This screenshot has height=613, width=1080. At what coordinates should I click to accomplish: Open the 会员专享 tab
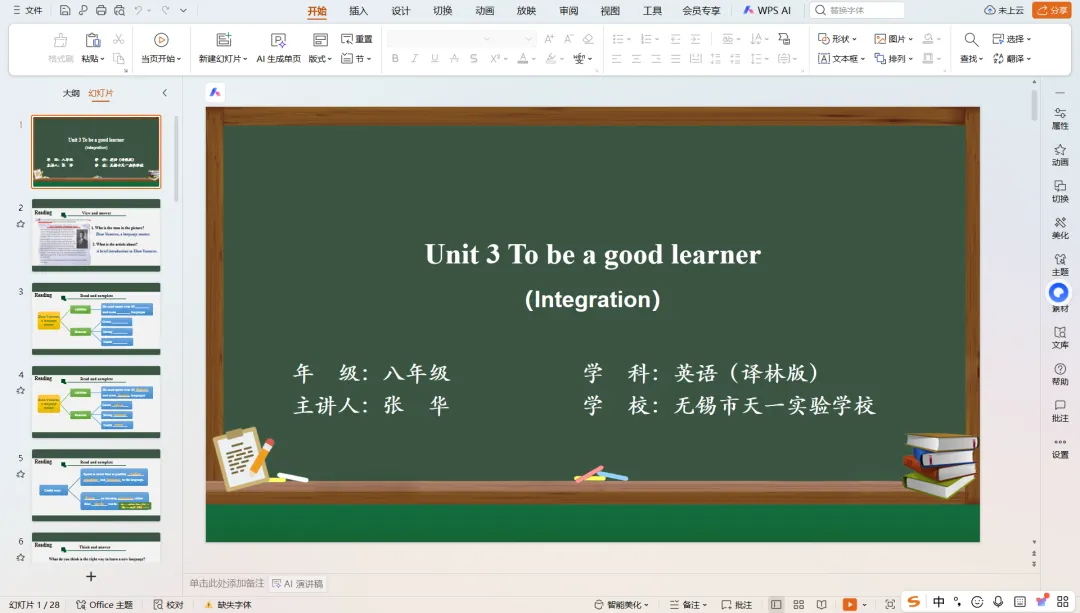pyautogui.click(x=701, y=10)
